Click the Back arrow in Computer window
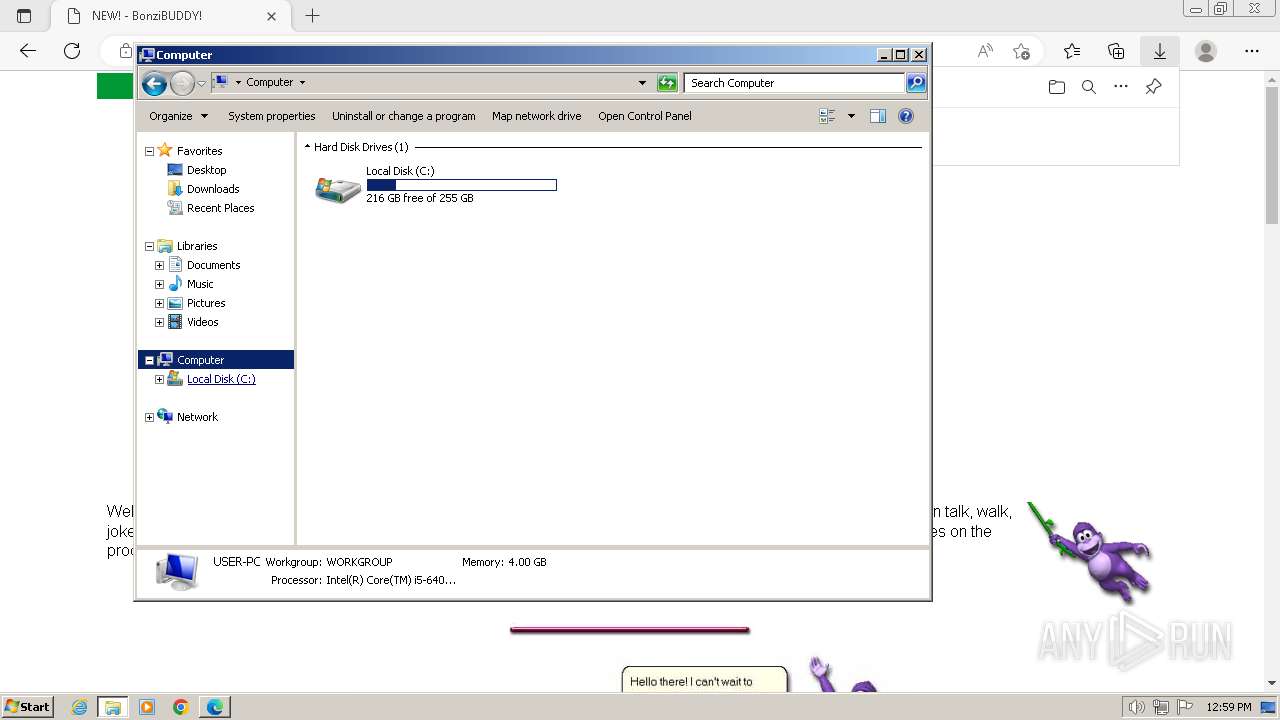 coord(154,83)
